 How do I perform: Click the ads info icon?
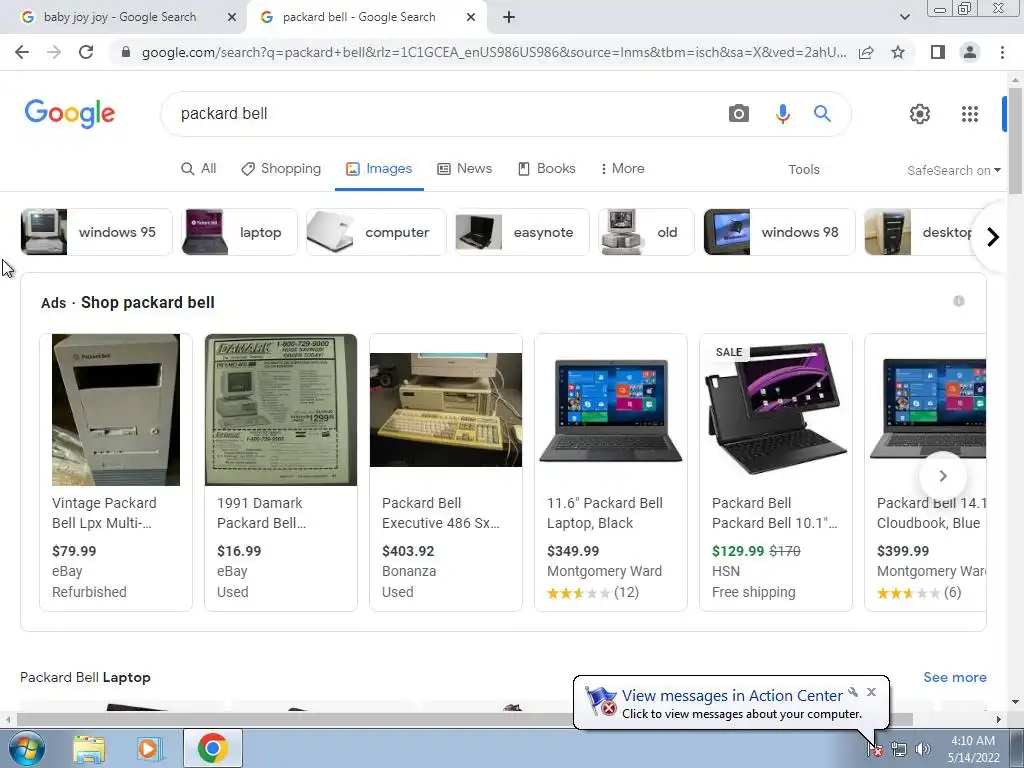point(959,301)
